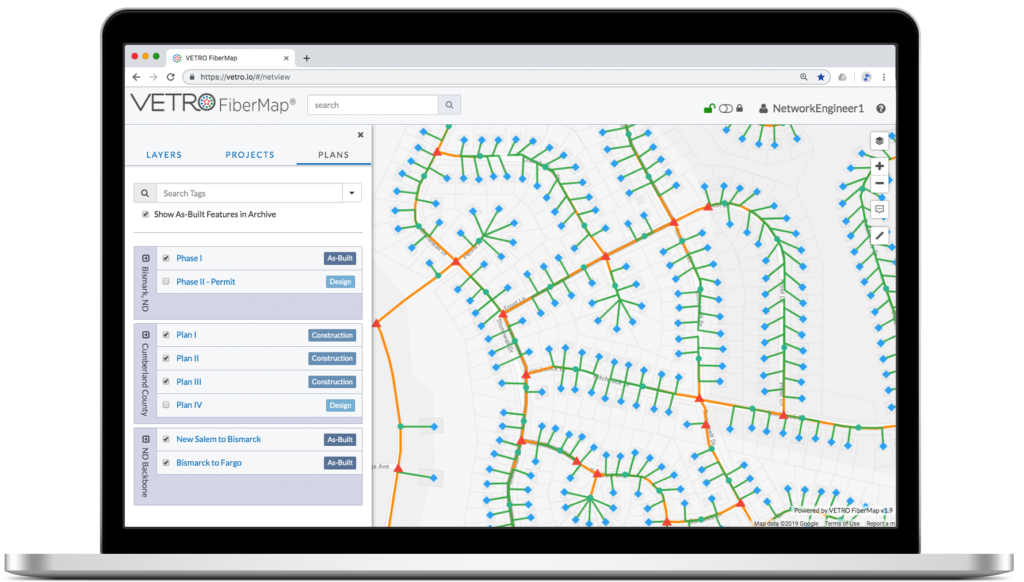Open the browser three-dot menu

click(884, 77)
